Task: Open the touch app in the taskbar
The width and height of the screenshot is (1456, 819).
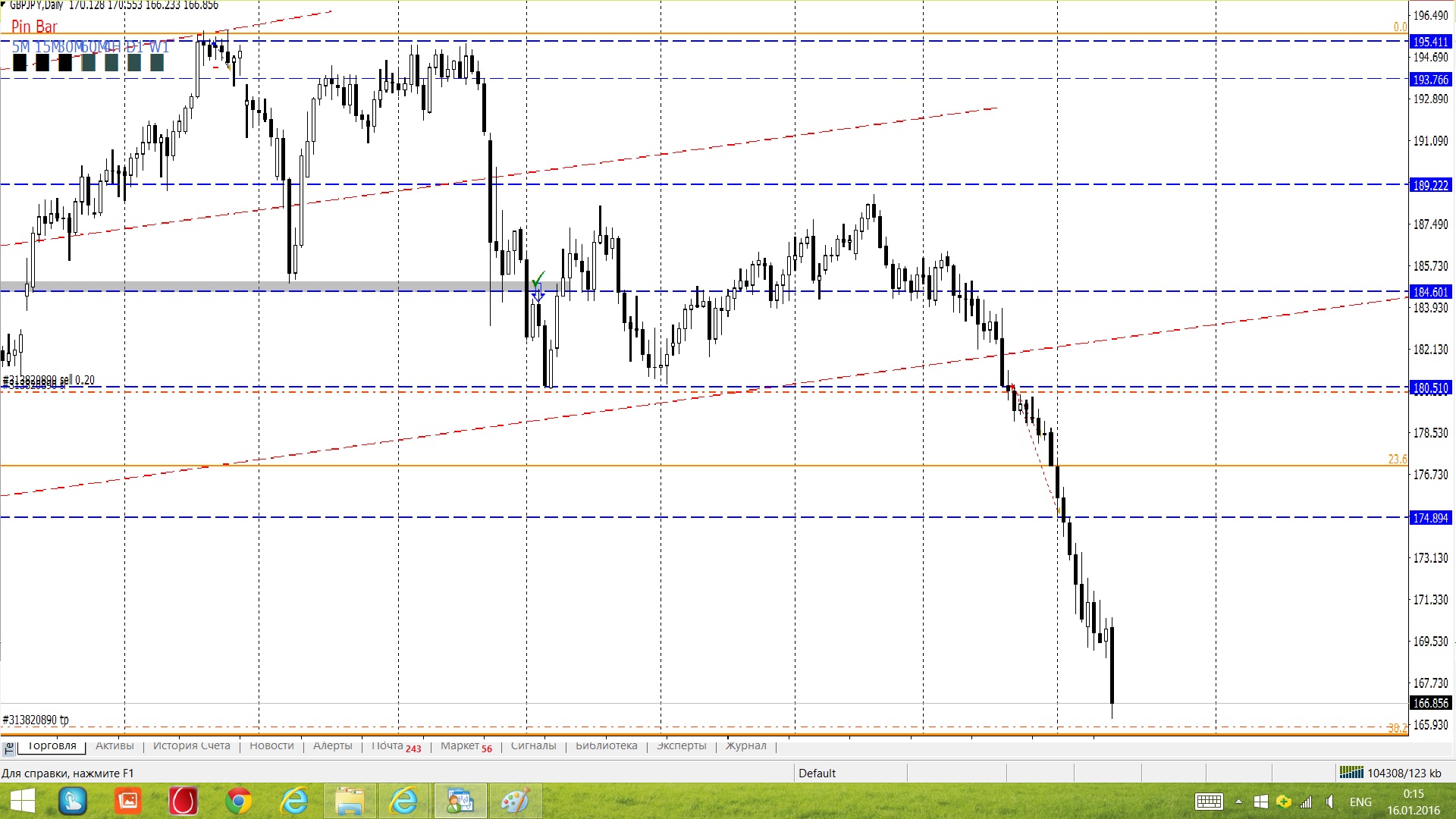Action: [73, 801]
